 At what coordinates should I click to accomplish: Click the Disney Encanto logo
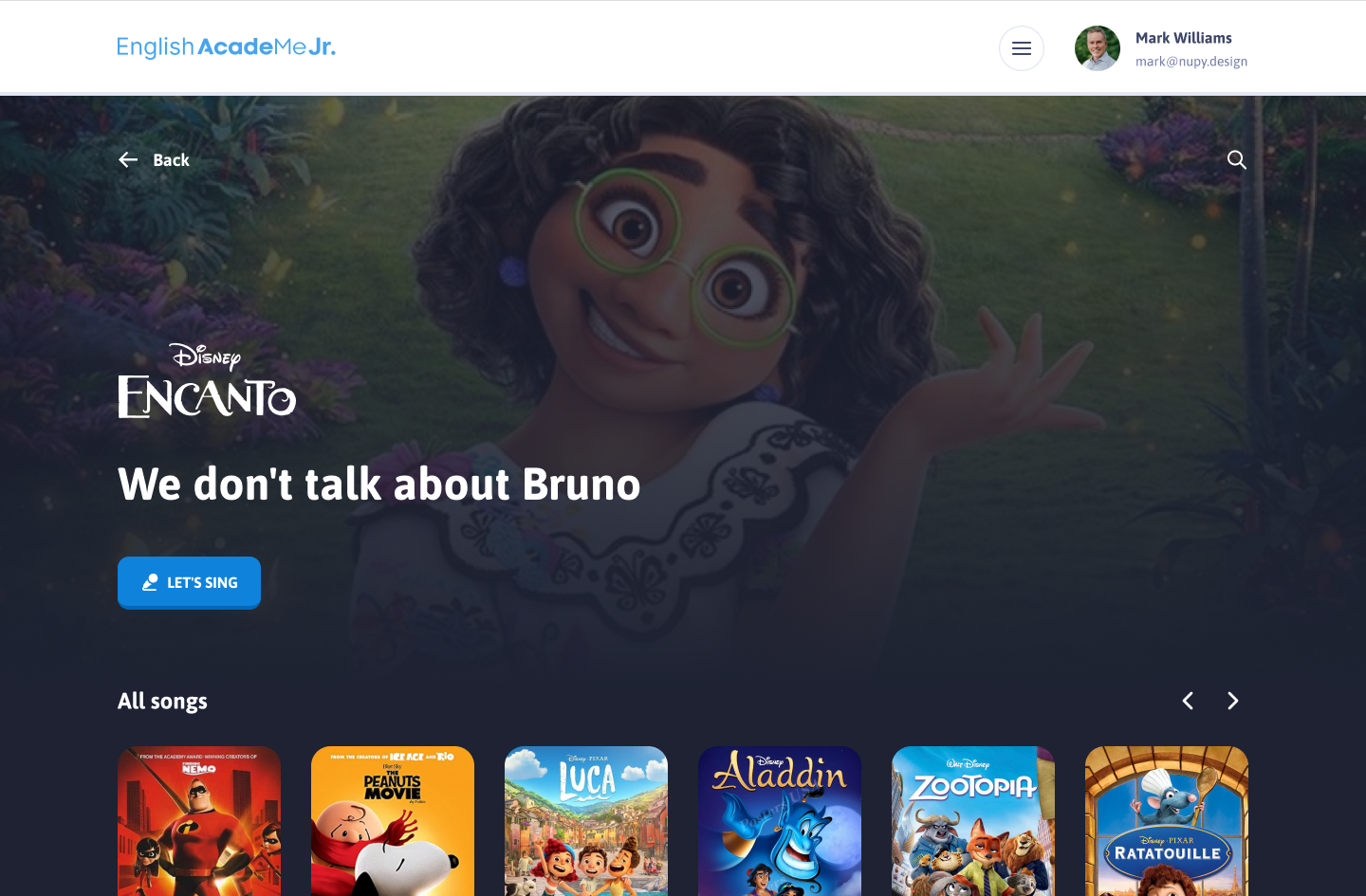[207, 380]
